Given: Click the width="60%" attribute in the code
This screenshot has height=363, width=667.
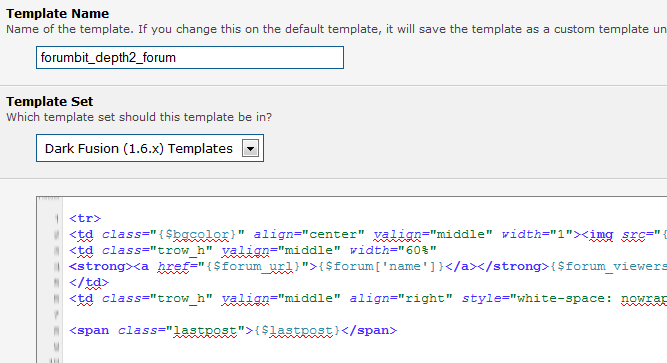Looking at the screenshot, I should [x=393, y=250].
